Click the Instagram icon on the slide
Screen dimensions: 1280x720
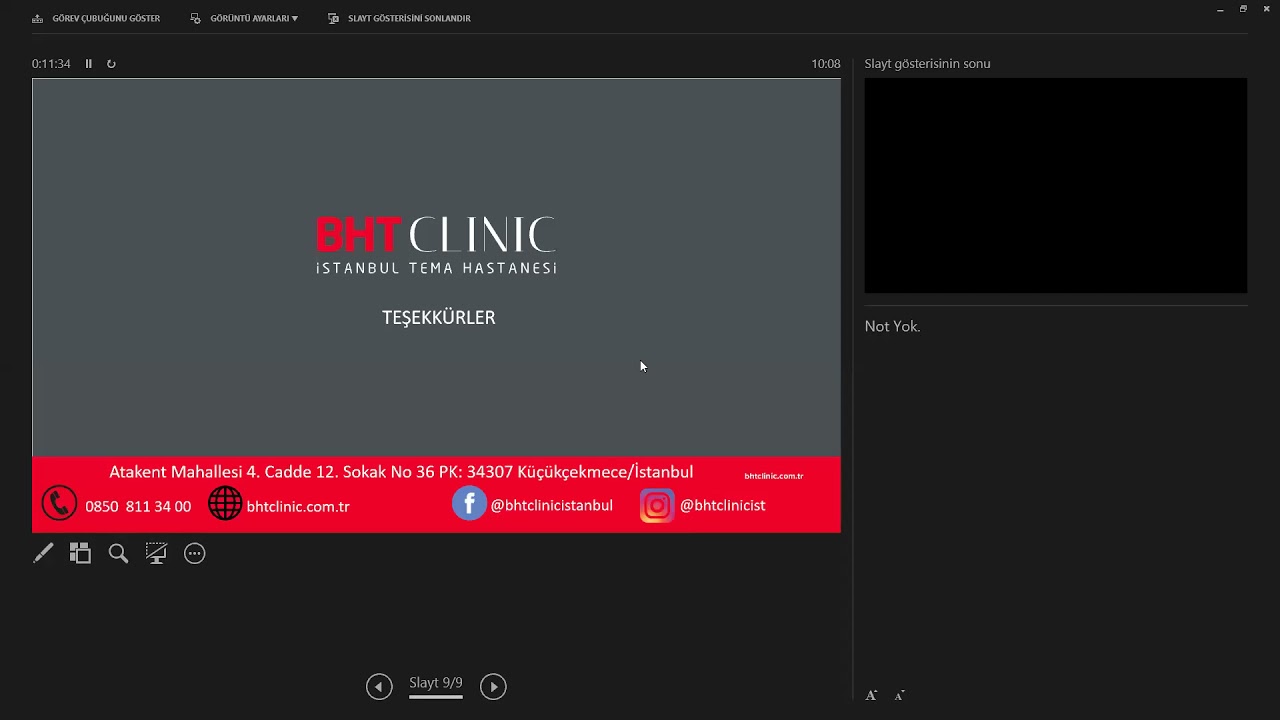(x=657, y=505)
